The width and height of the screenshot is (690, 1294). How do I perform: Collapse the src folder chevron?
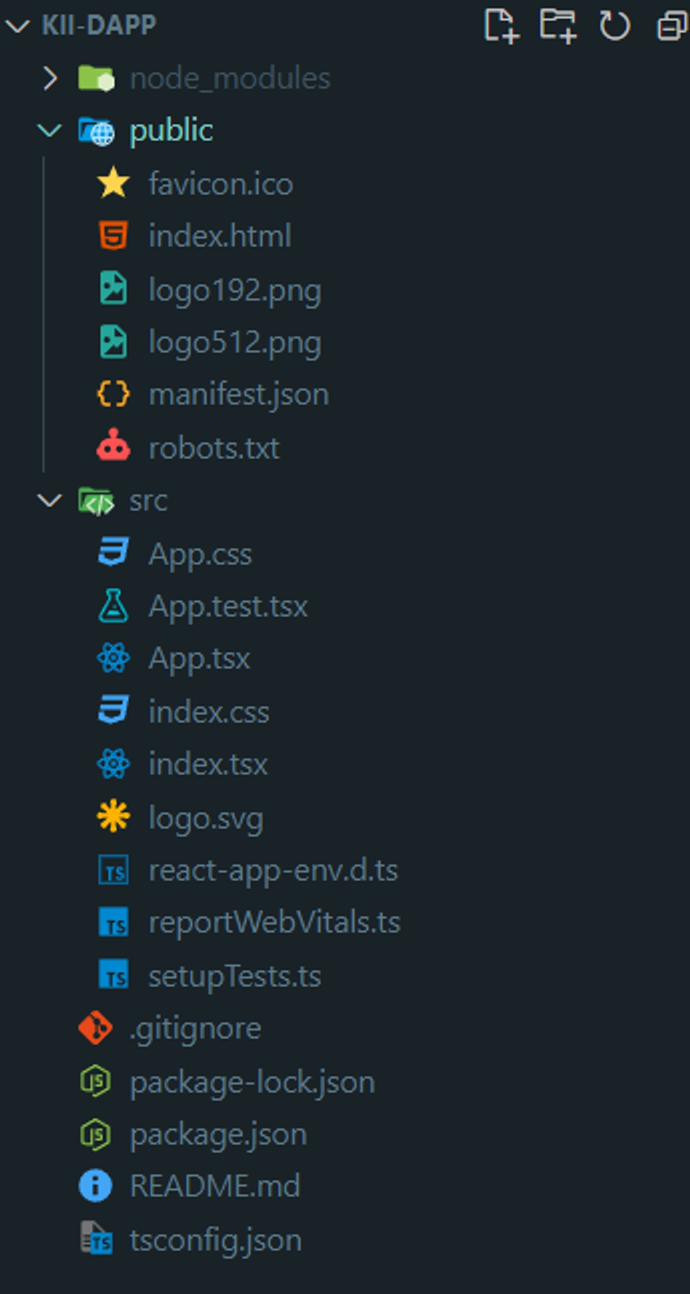49,500
